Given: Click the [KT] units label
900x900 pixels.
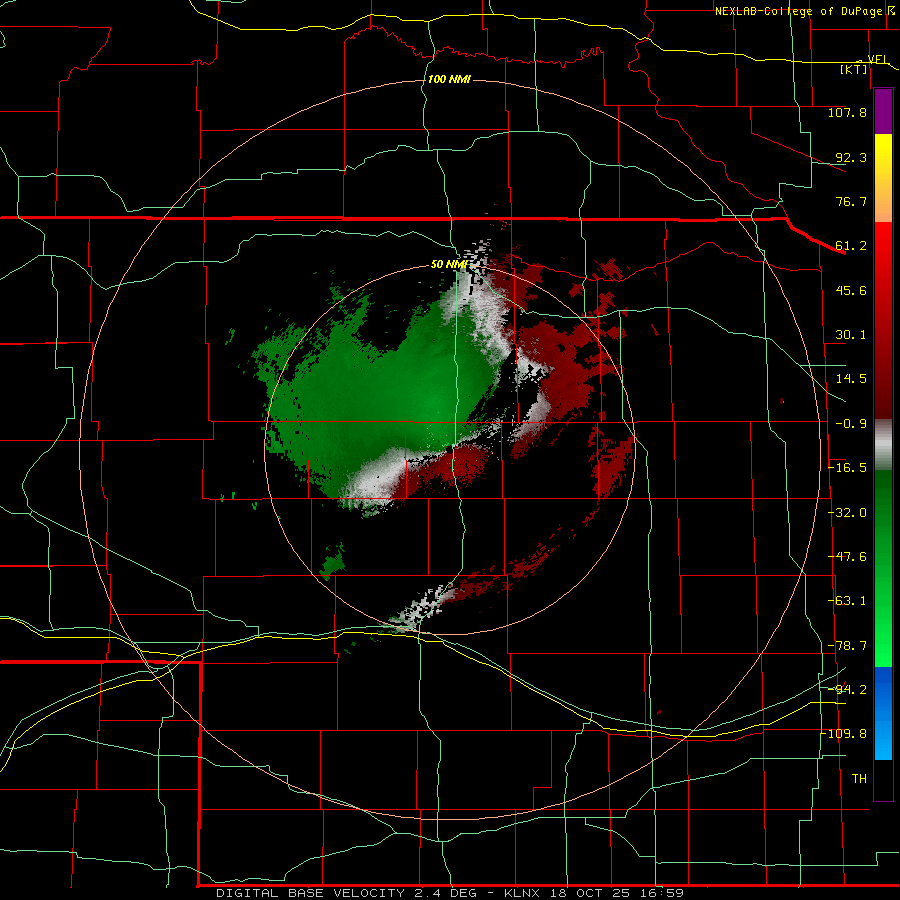Looking at the screenshot, I should [854, 69].
